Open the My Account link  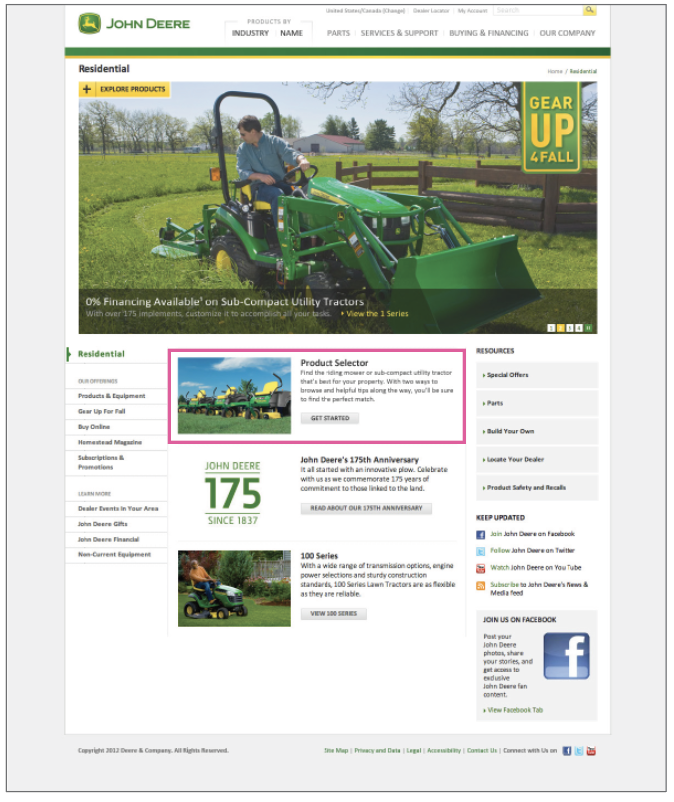[x=473, y=11]
